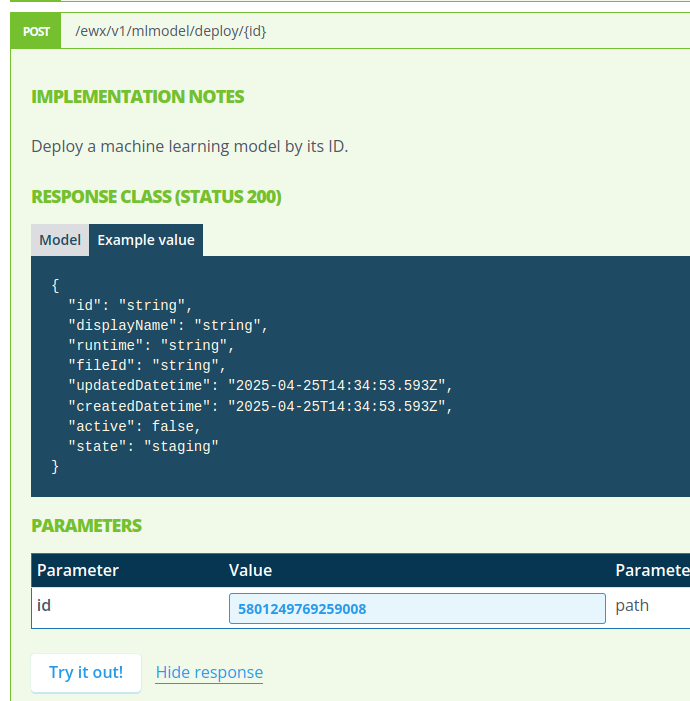Click the "state": "staging" JSON line
Screen dimensions: 690x701
coord(143,446)
